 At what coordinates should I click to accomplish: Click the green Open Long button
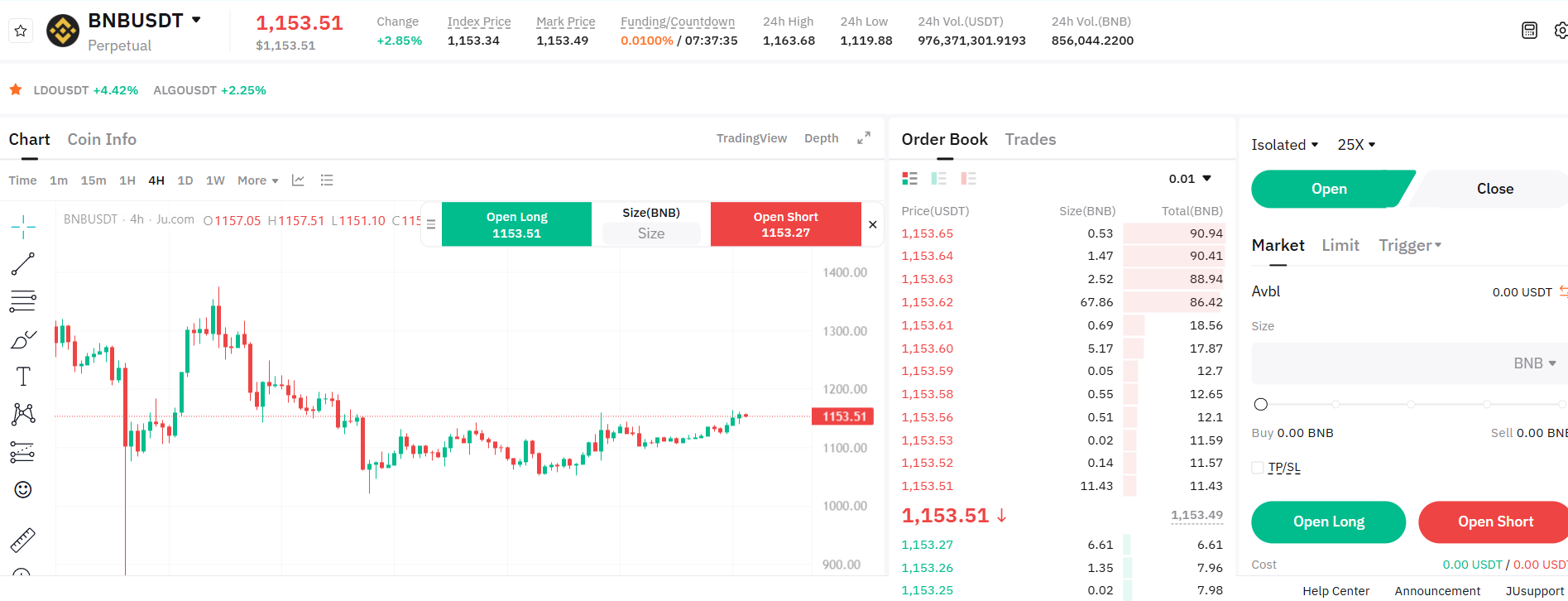1328,522
